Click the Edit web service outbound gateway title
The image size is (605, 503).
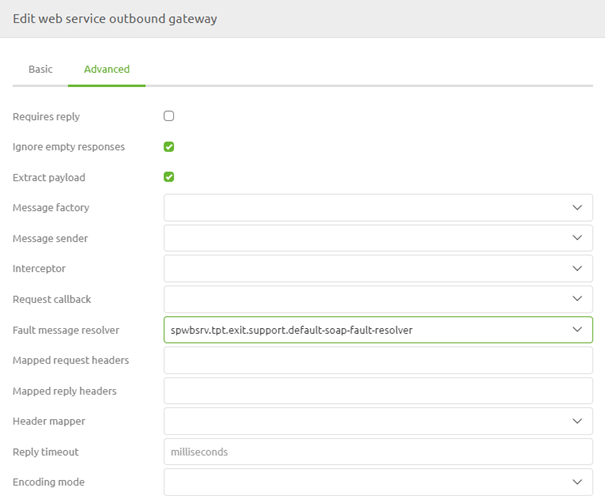pos(115,19)
